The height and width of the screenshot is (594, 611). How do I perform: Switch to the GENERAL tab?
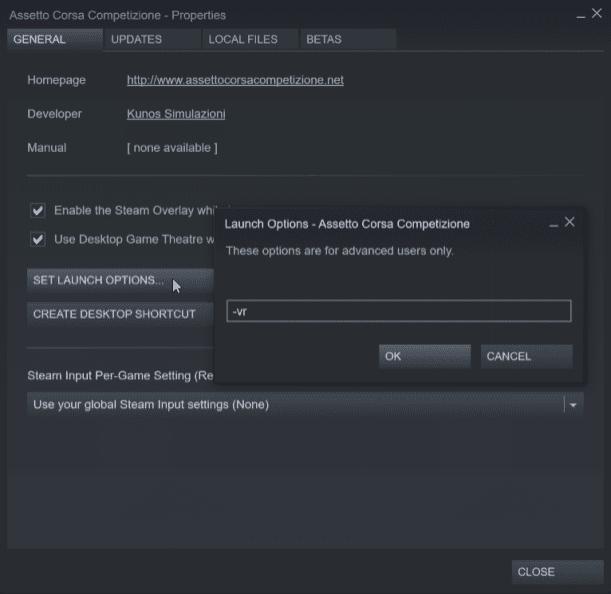coord(55,39)
